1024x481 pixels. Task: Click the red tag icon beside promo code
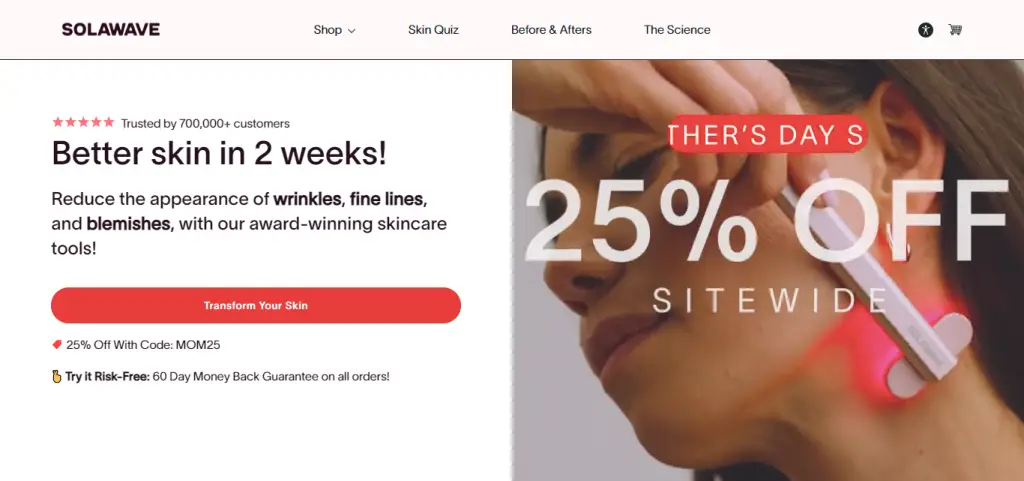57,345
